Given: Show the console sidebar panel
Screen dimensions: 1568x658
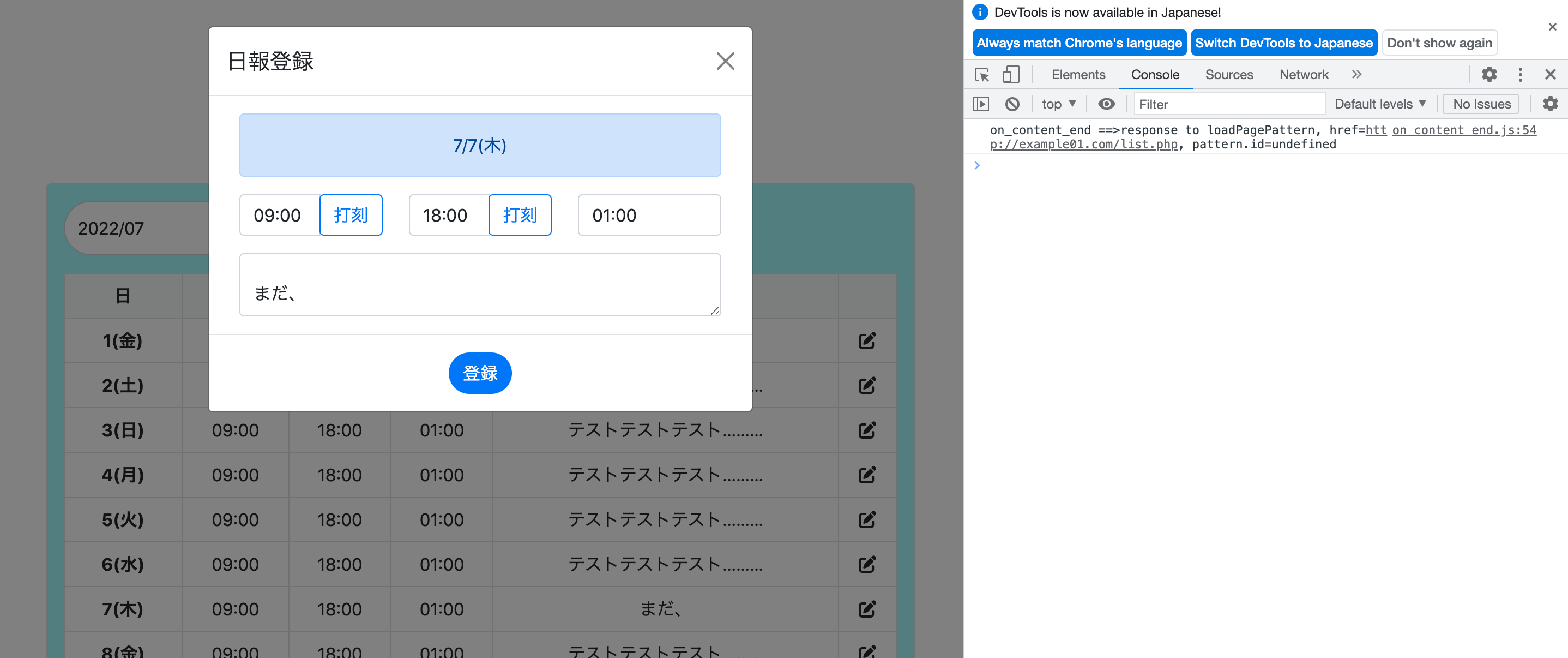Looking at the screenshot, I should [x=981, y=104].
